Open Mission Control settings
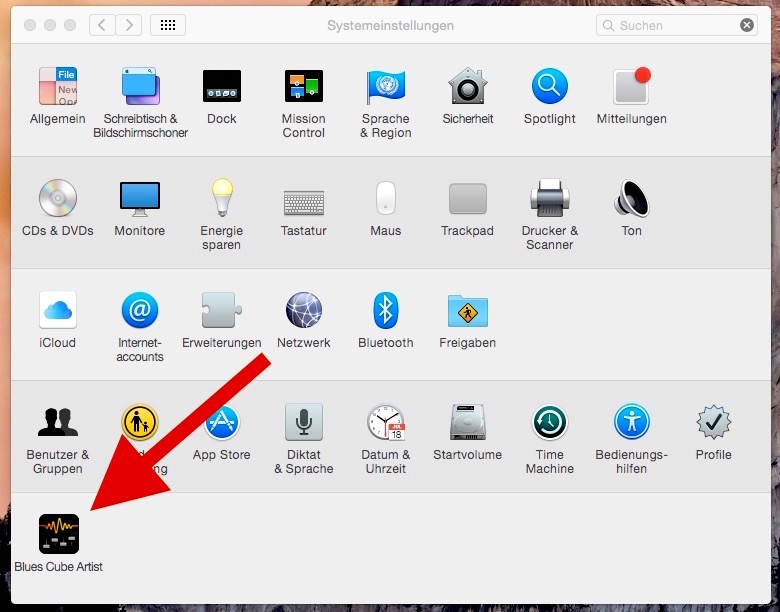 [303, 86]
